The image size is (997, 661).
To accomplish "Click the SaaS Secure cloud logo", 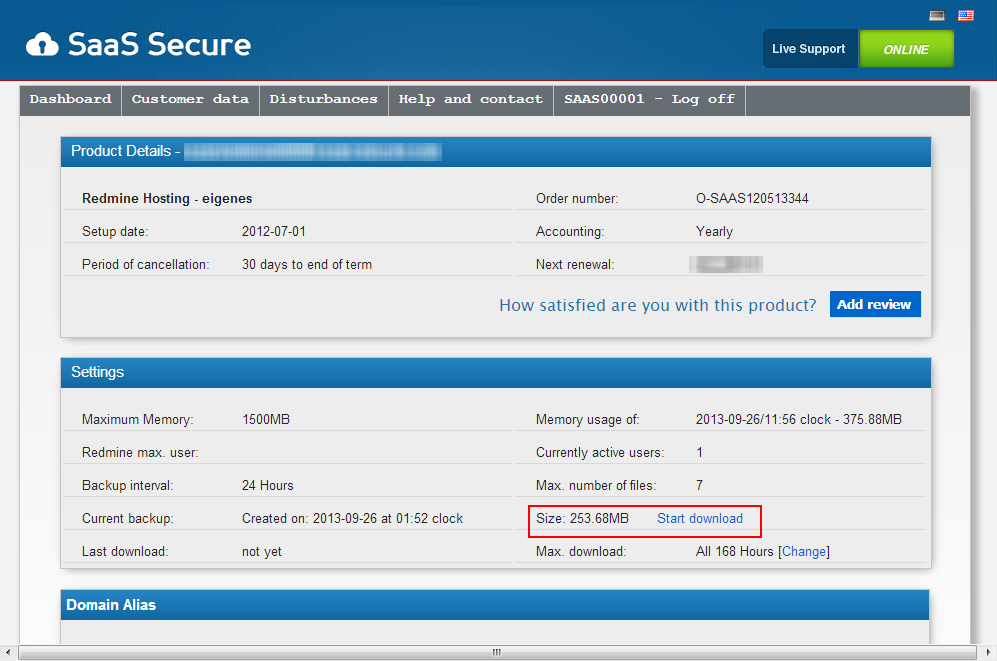I will (x=42, y=43).
